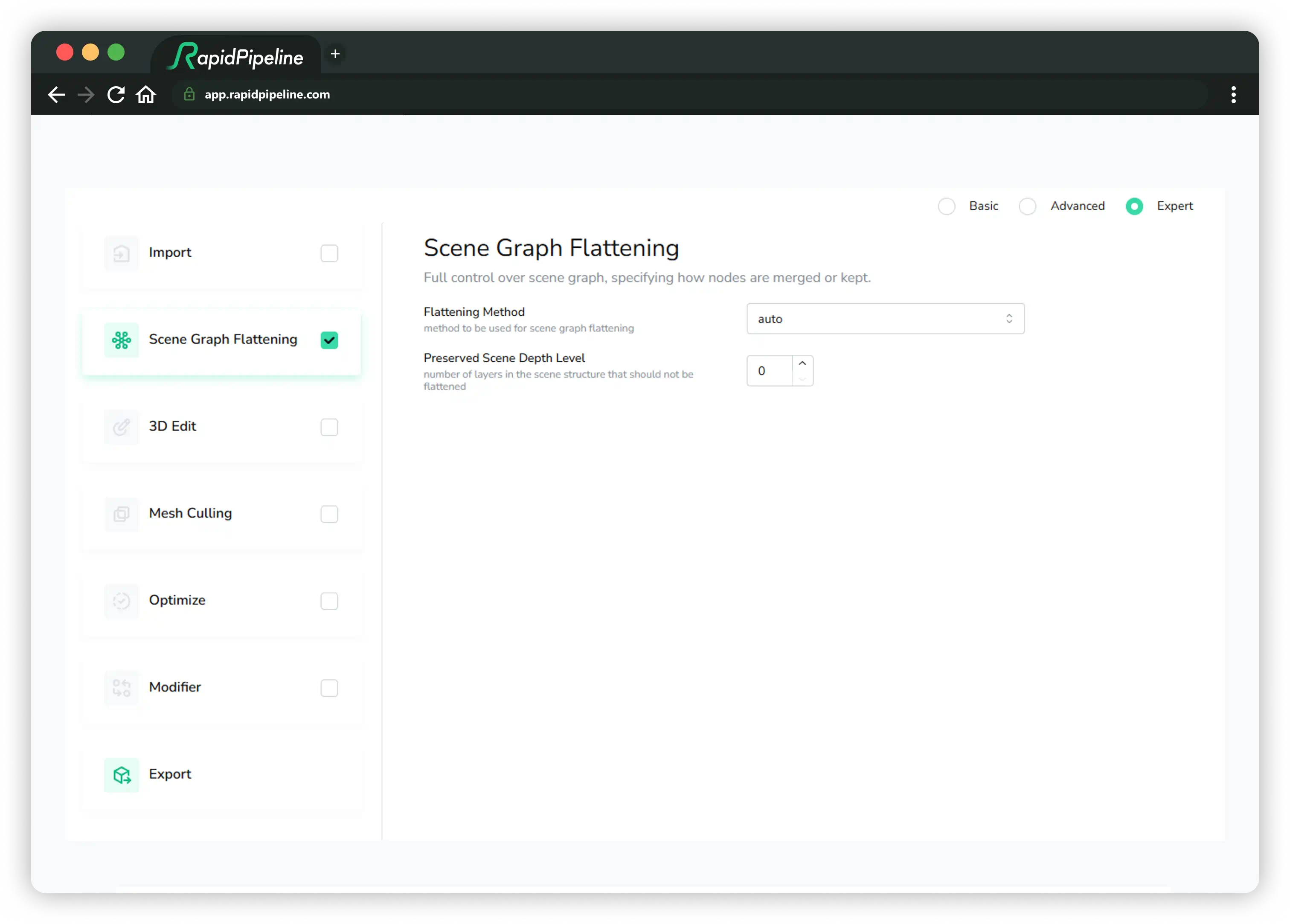Click the Import step icon

click(121, 253)
